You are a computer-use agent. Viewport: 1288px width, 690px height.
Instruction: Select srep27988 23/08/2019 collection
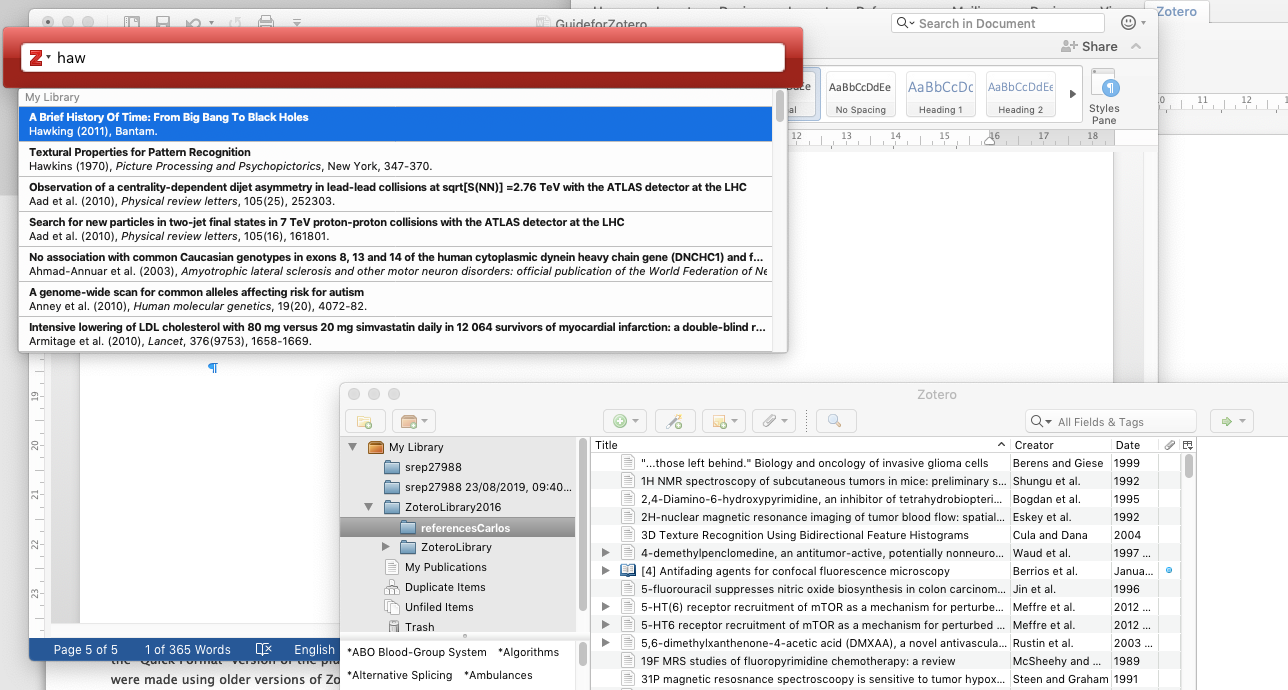pos(477,487)
